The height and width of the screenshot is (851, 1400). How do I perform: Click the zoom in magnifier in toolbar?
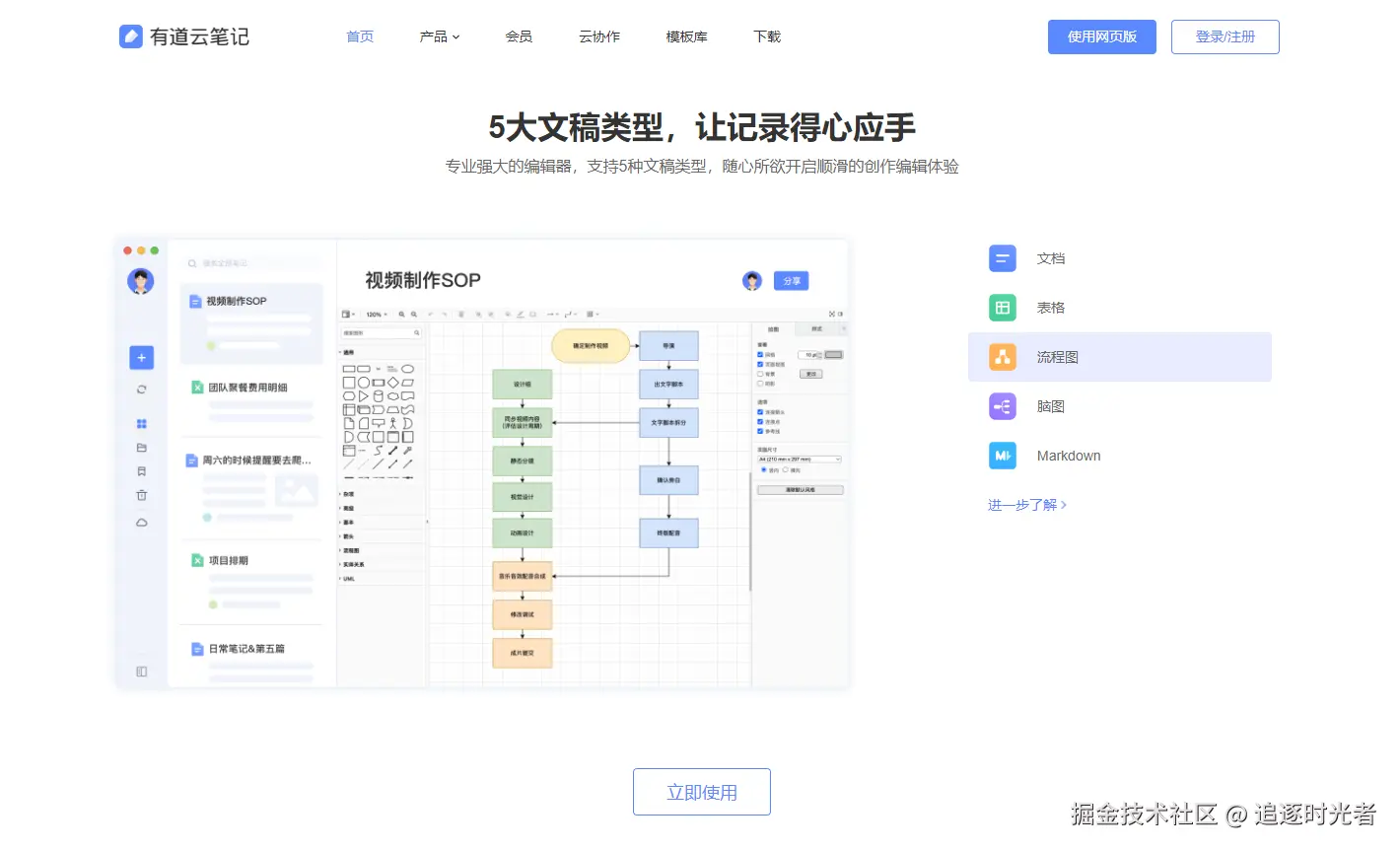[x=401, y=315]
